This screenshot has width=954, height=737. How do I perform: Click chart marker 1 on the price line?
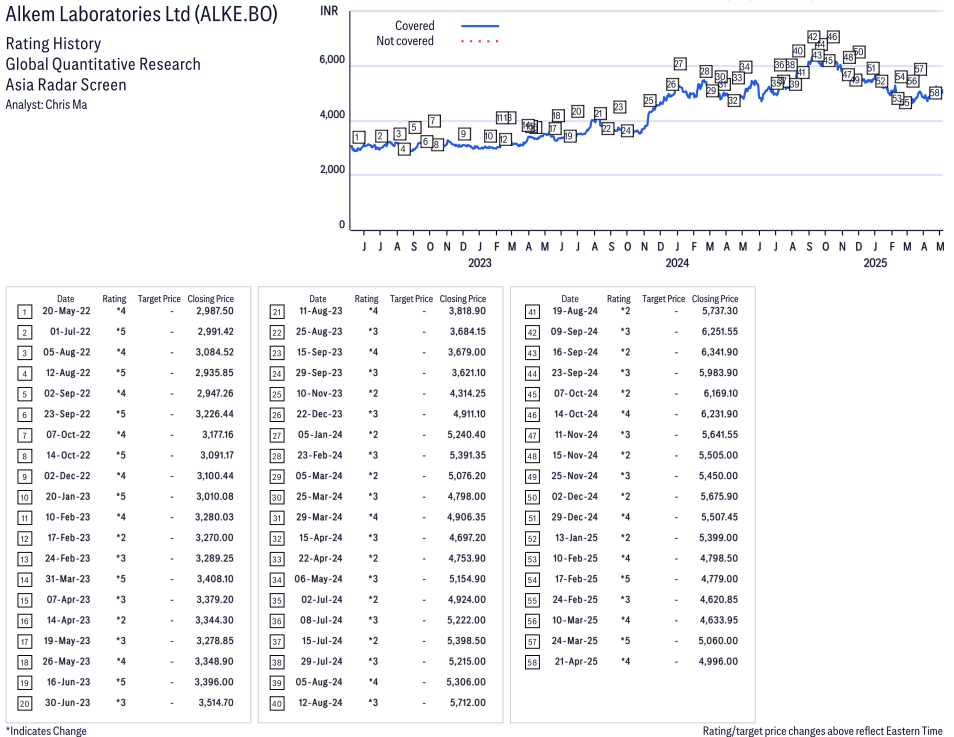pyautogui.click(x=359, y=138)
